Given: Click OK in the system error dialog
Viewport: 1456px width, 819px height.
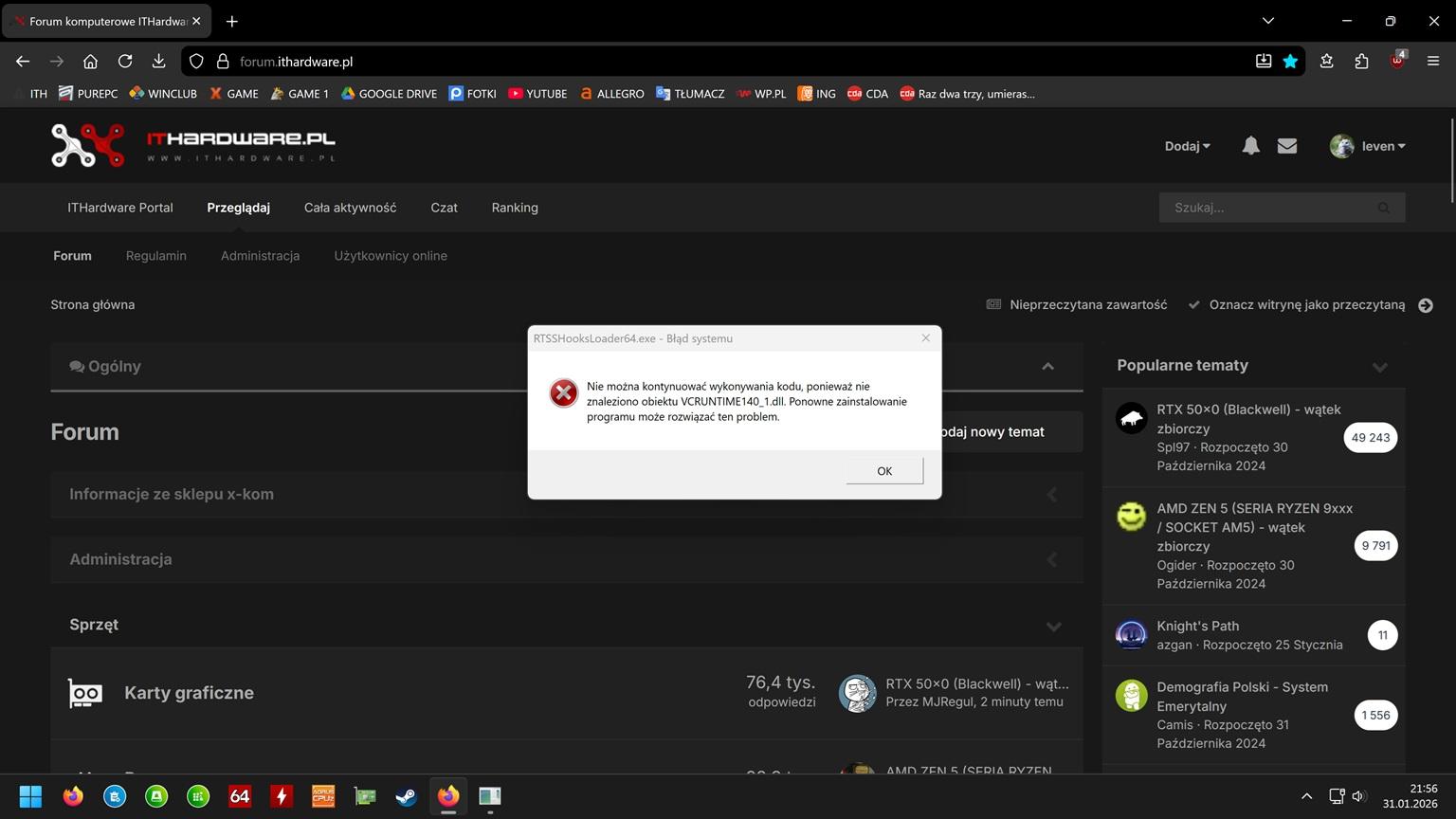Looking at the screenshot, I should [883, 471].
